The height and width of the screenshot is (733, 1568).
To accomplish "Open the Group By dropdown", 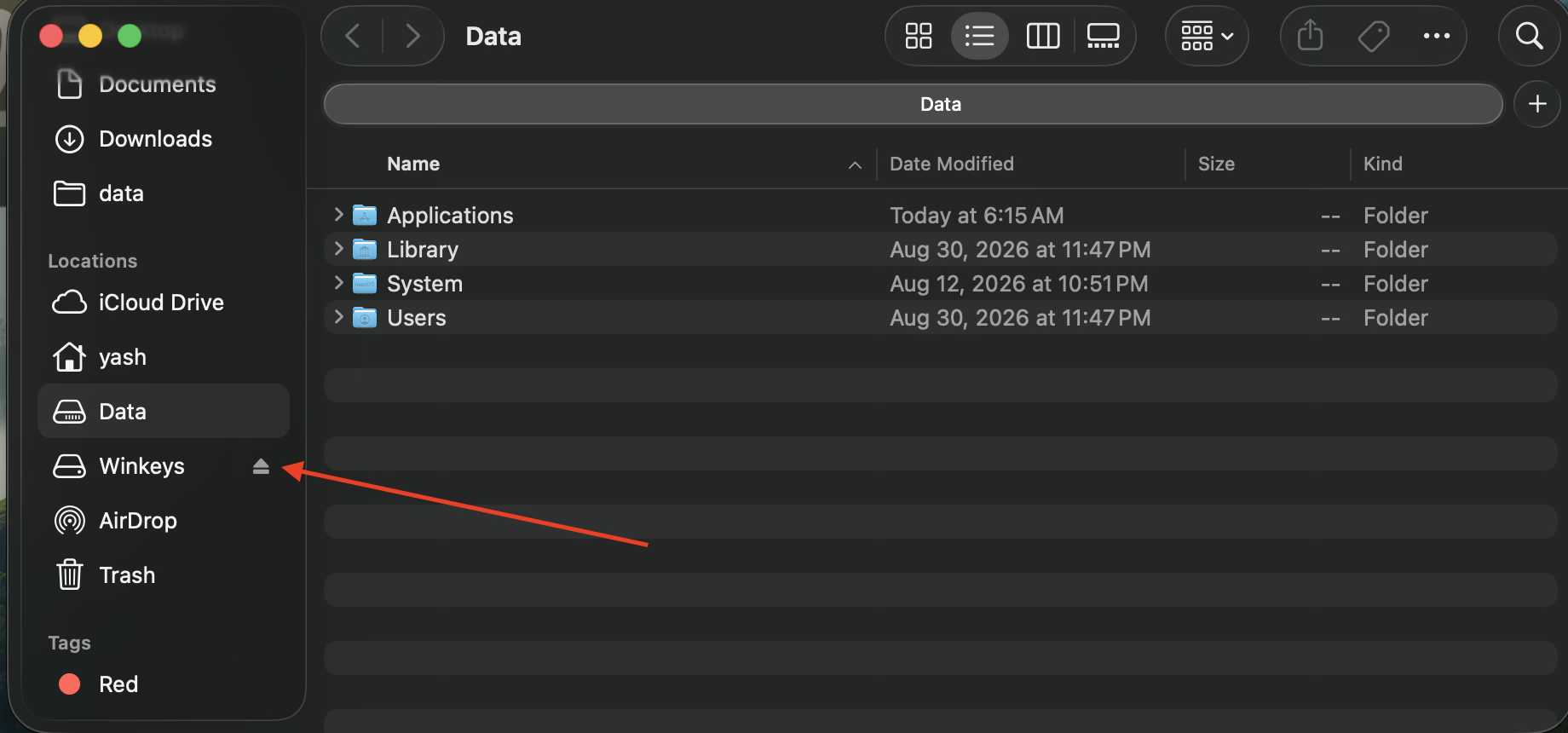I will tap(1207, 36).
